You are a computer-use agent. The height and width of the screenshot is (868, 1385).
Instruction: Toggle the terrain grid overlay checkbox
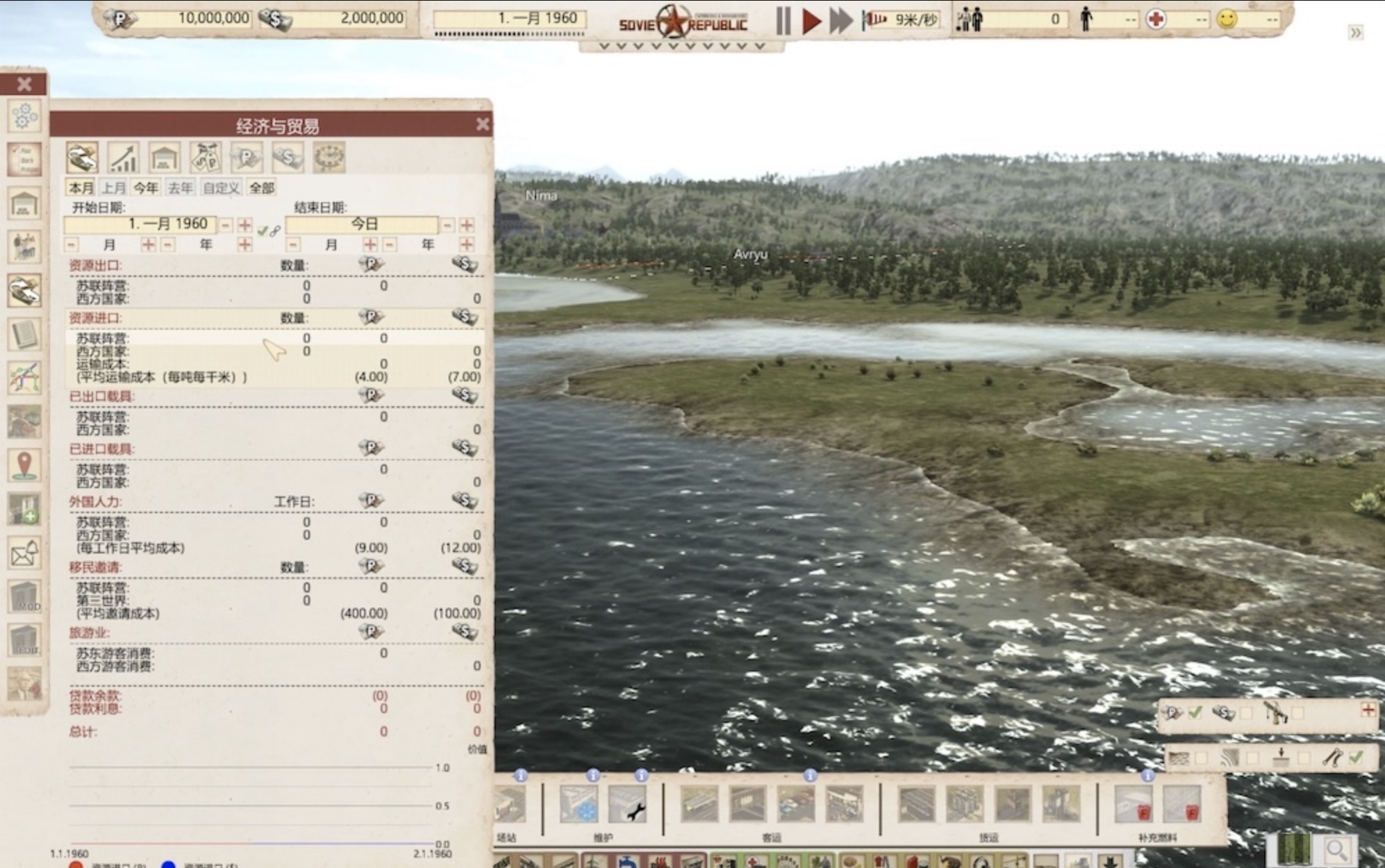(x=1202, y=758)
